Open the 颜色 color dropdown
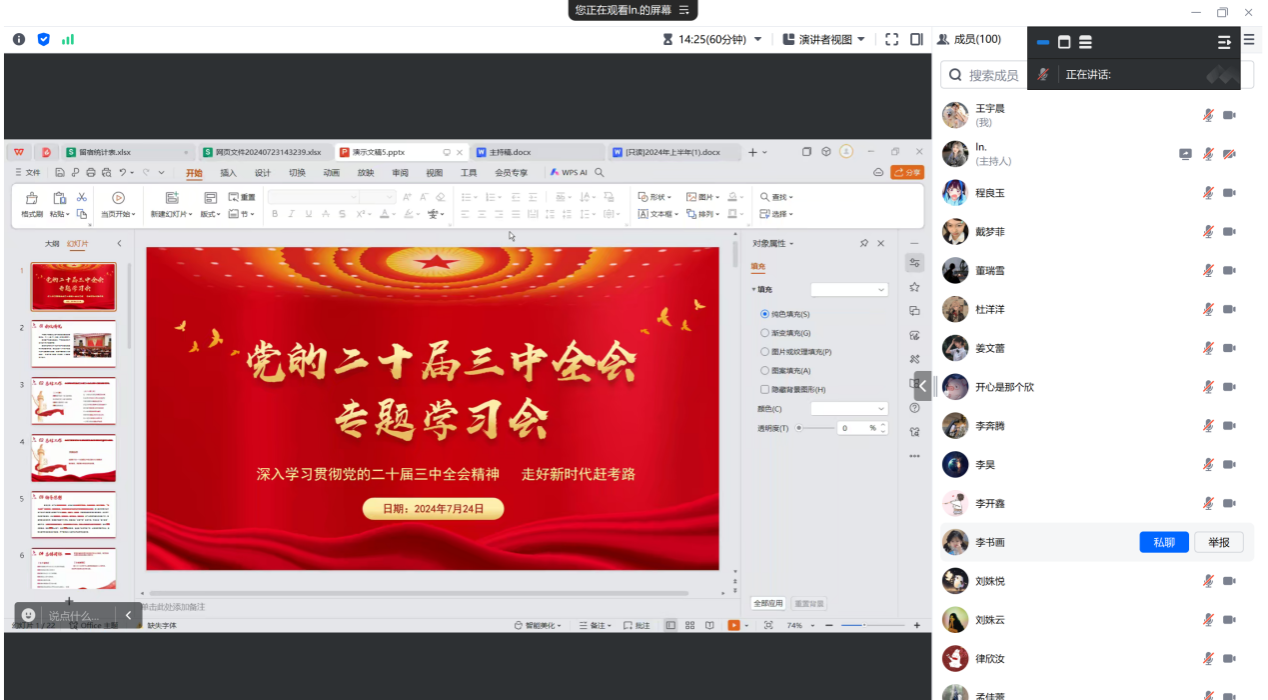This screenshot has height=700, width=1268. coord(848,409)
